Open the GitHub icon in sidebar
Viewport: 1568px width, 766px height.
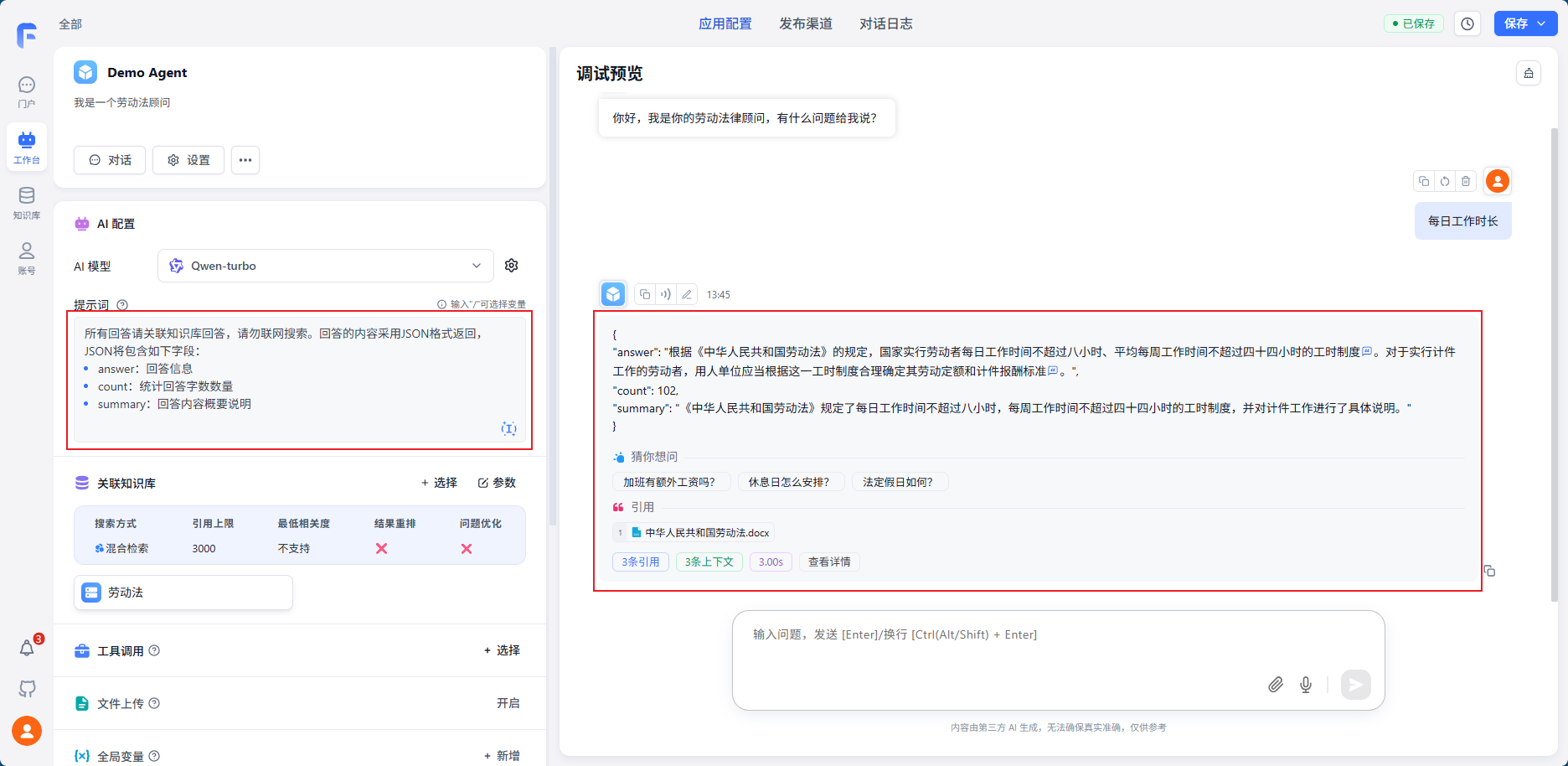[27, 688]
